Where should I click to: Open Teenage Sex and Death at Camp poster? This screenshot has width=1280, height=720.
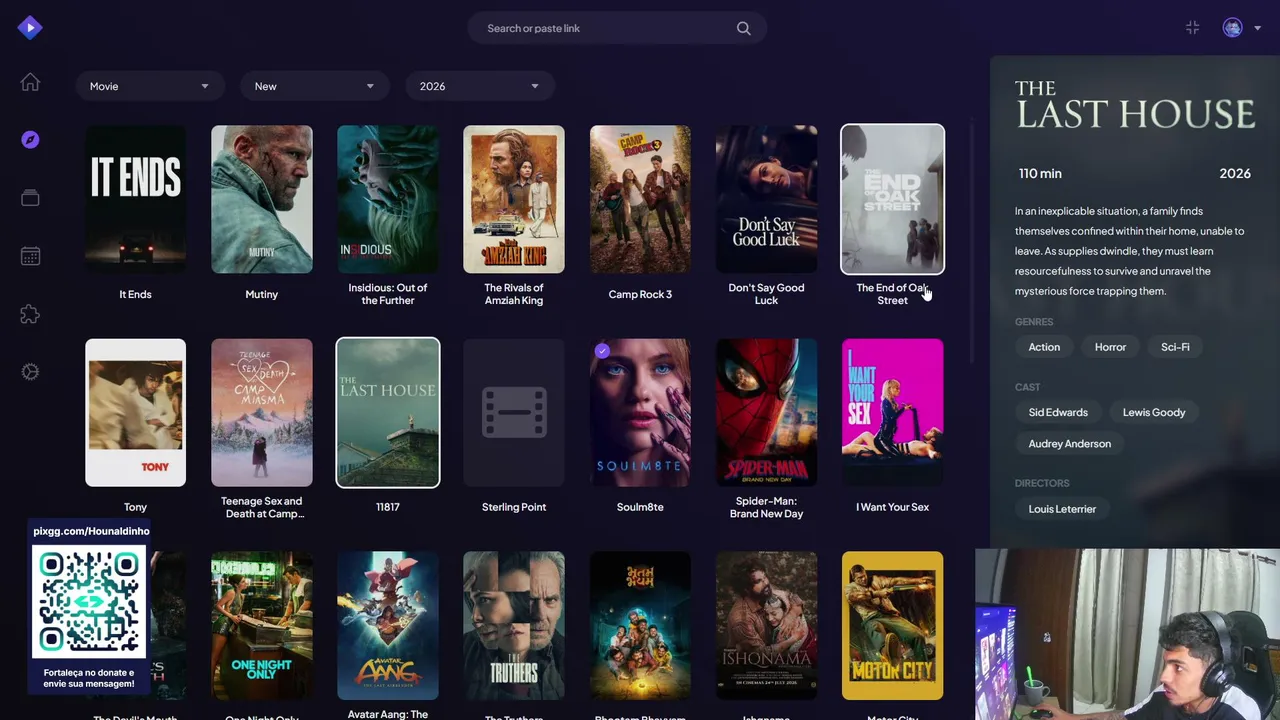click(262, 412)
